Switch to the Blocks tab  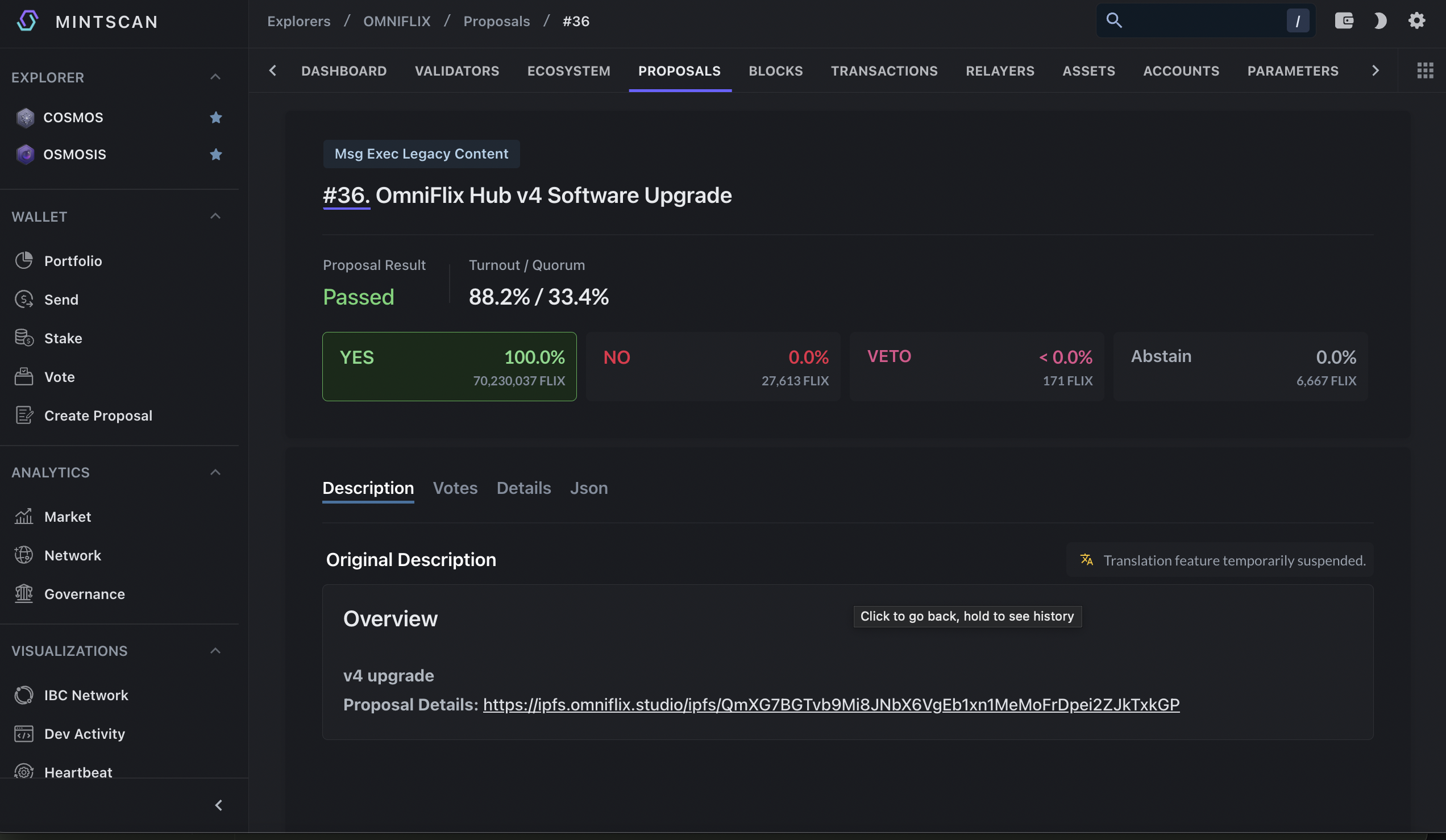click(775, 70)
